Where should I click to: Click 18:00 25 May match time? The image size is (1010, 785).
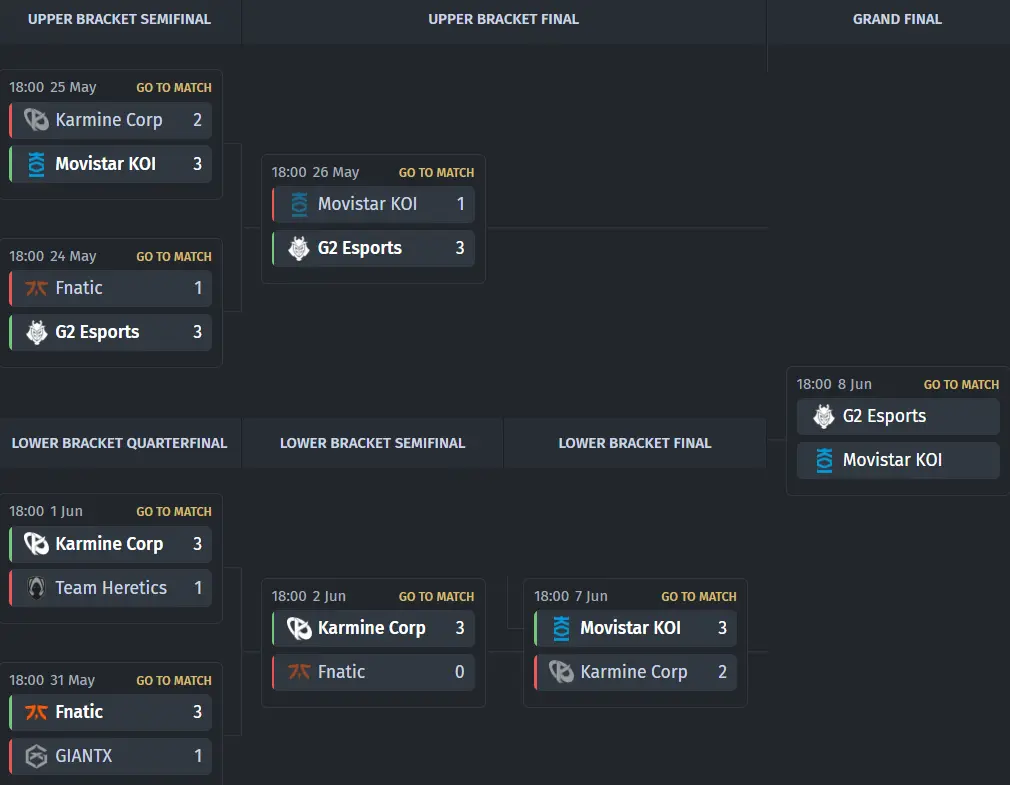(53, 88)
